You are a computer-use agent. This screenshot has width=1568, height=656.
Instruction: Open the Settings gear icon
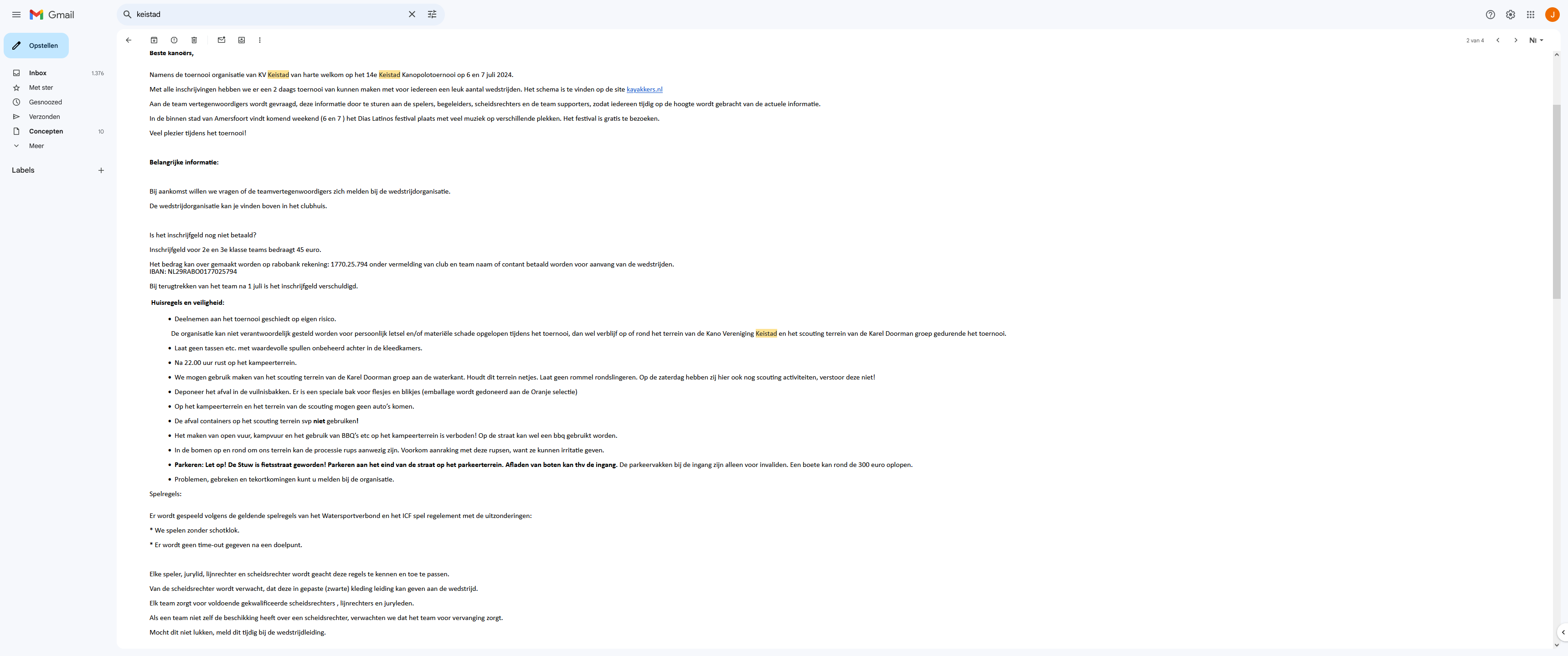(1511, 15)
